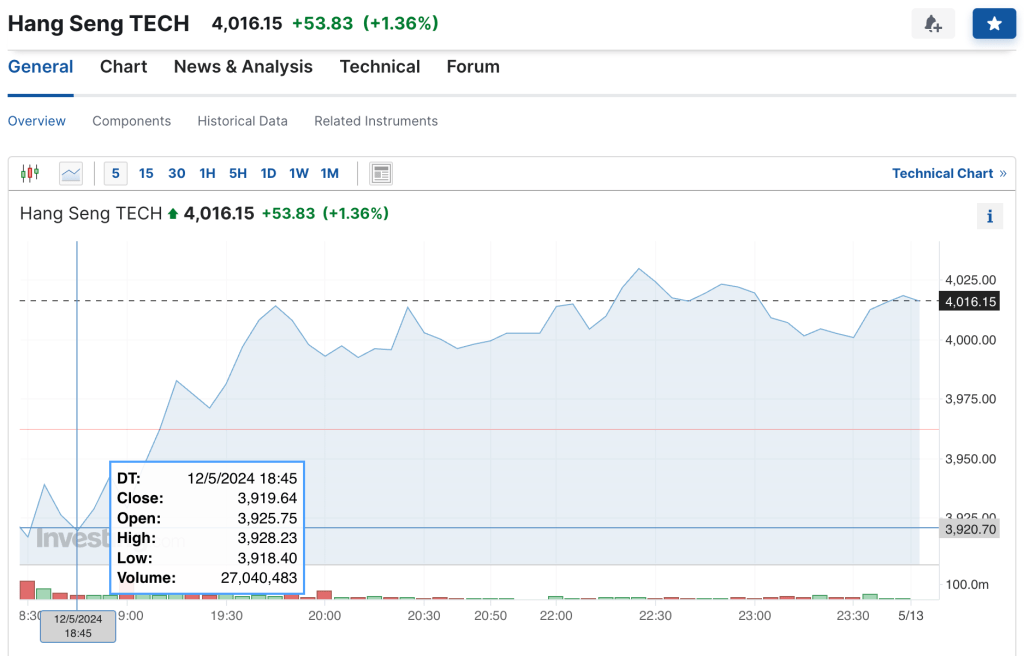Go to News & Analysis tab

coord(243,67)
